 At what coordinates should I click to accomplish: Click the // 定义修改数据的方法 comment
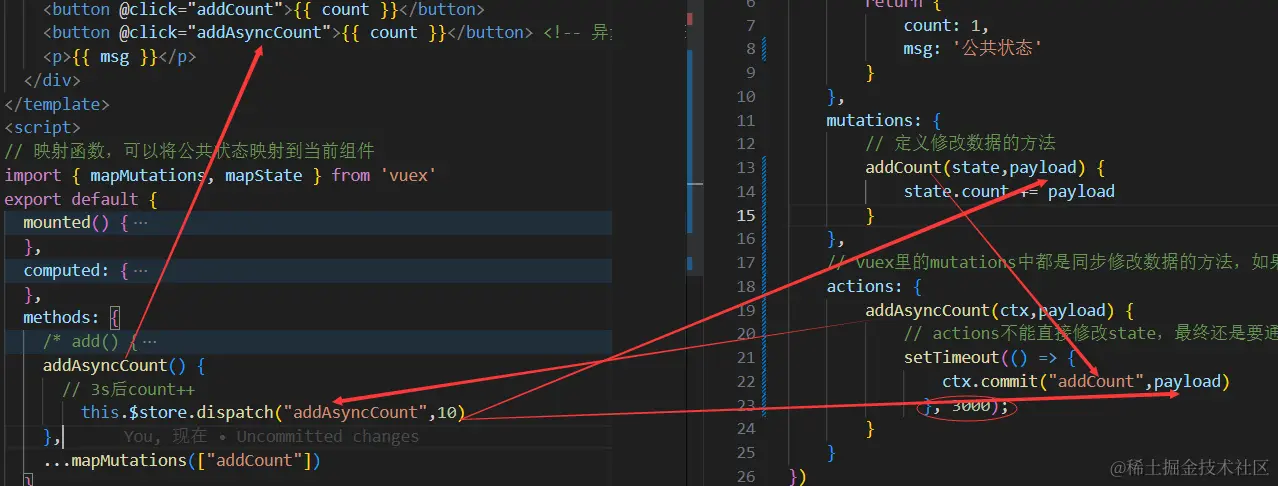961,143
